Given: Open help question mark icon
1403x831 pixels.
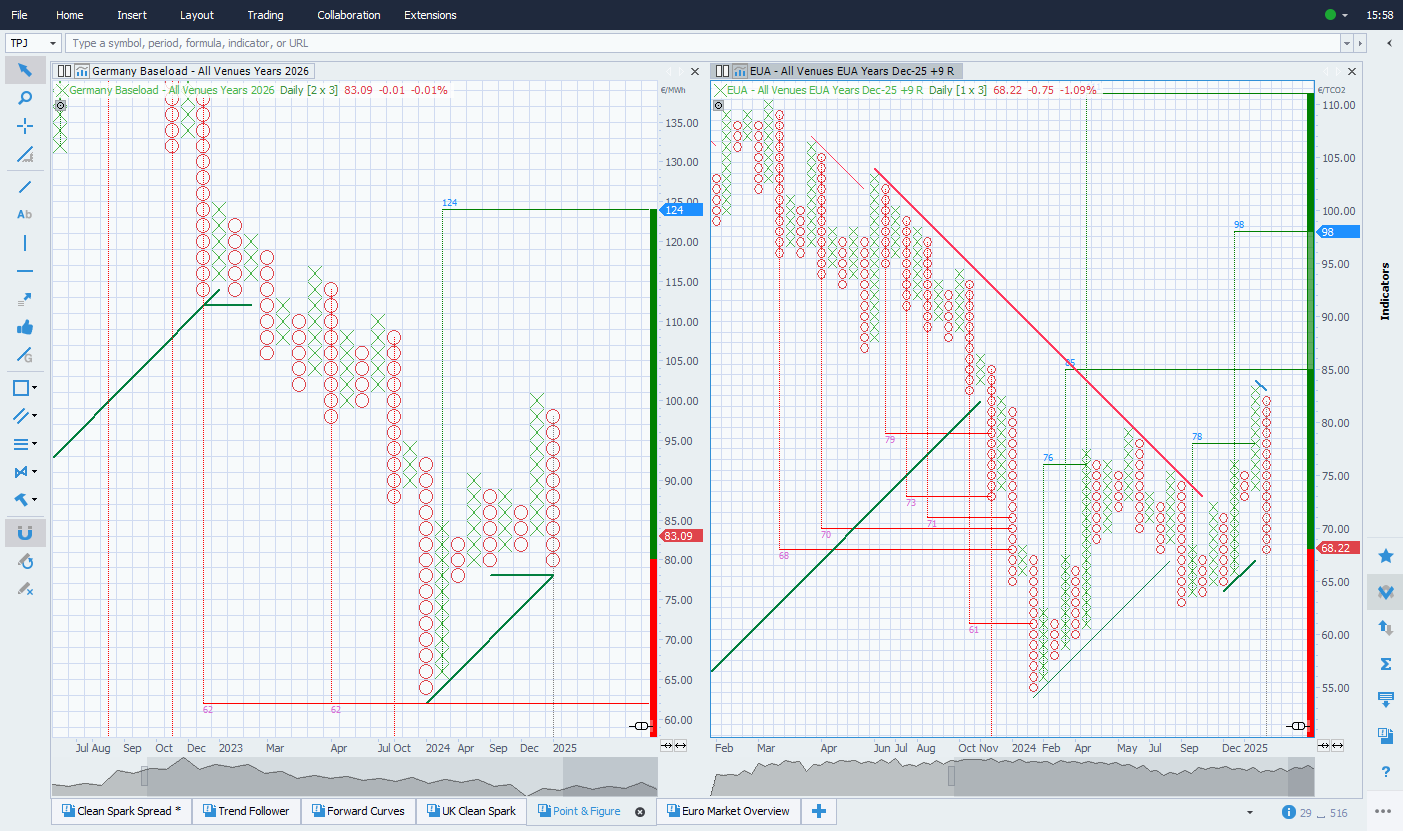Looking at the screenshot, I should pos(1385,772).
